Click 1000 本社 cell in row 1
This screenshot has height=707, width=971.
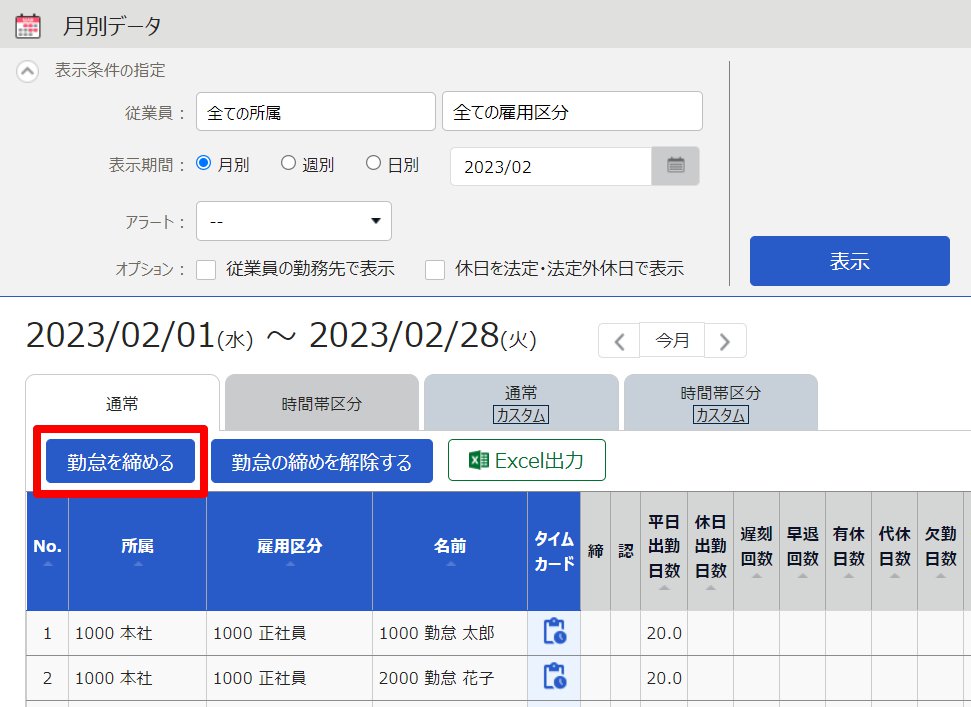[137, 633]
